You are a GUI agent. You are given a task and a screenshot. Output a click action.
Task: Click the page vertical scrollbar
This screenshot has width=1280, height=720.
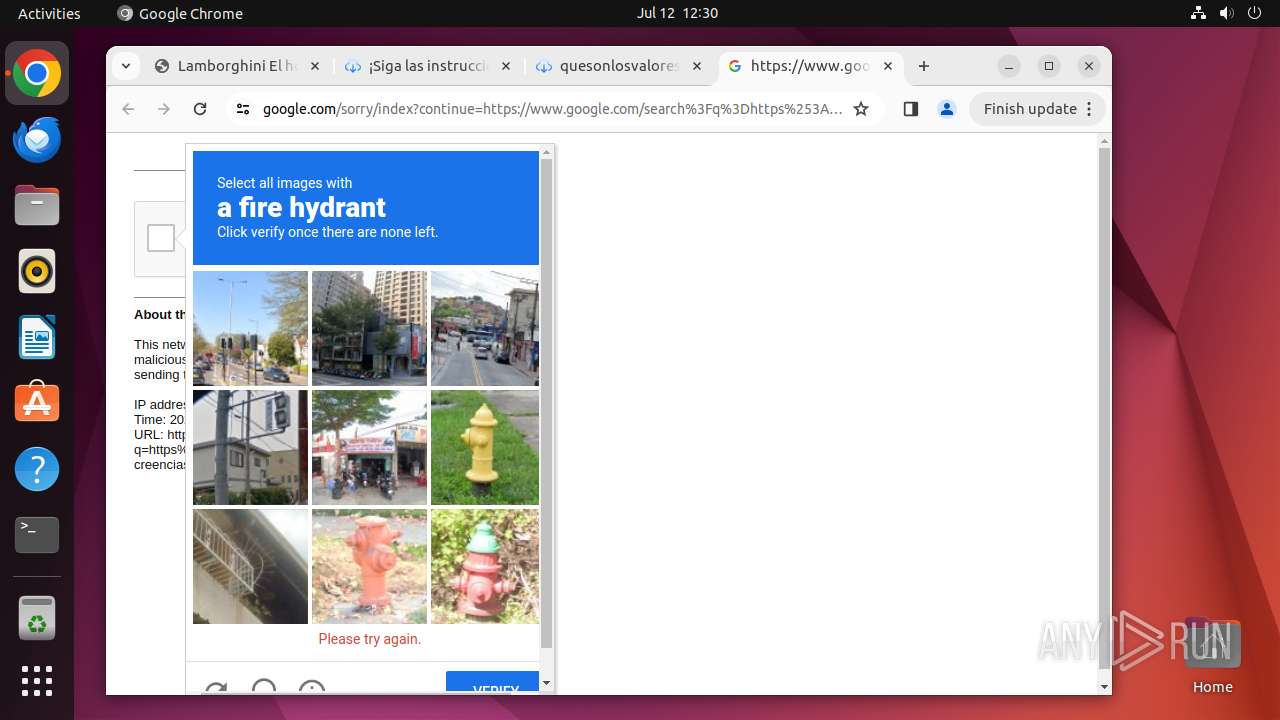pos(1104,408)
